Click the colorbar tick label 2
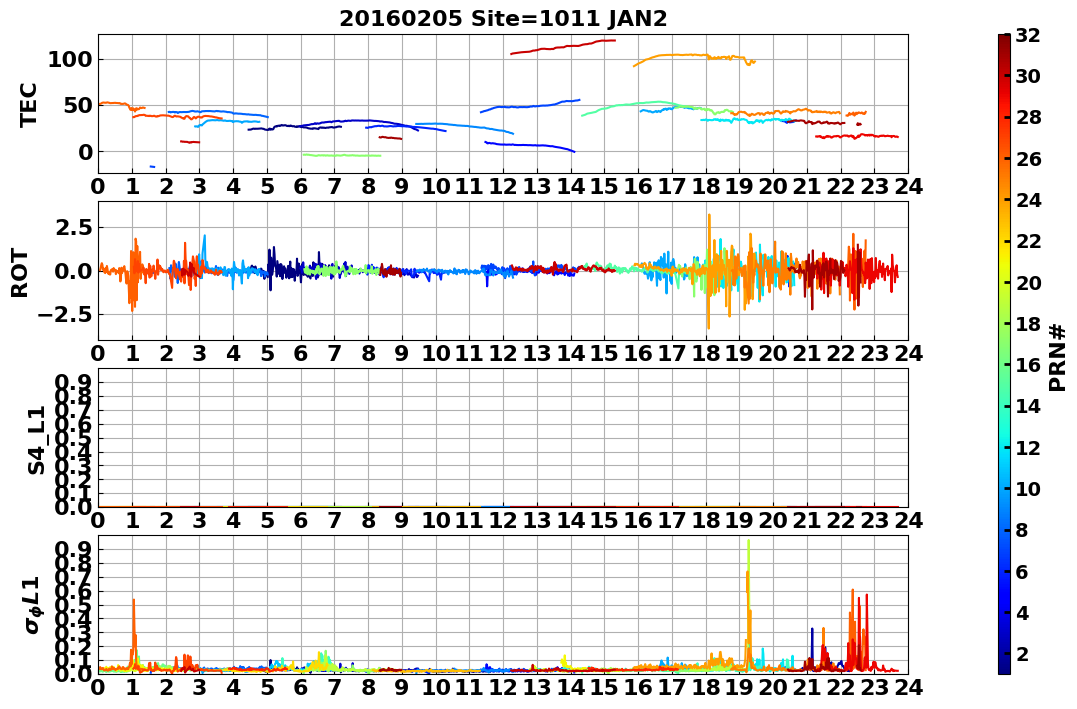Viewport: 1077px width, 709px height. pyautogui.click(x=1021, y=654)
